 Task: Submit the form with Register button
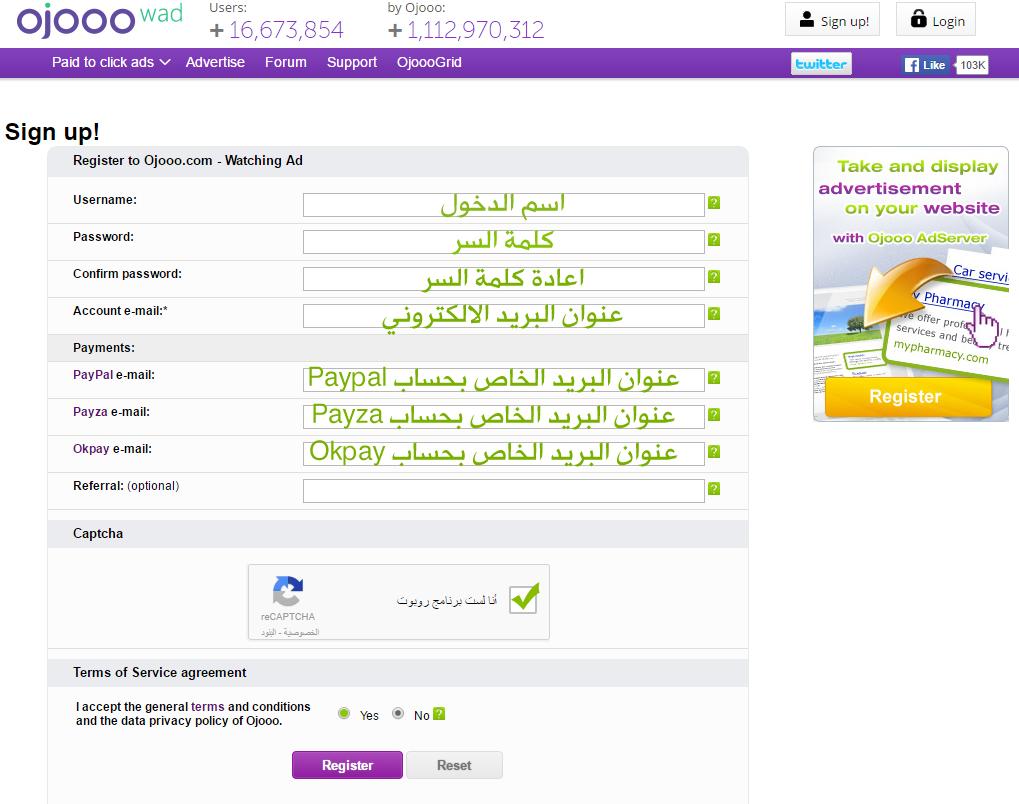(x=347, y=765)
